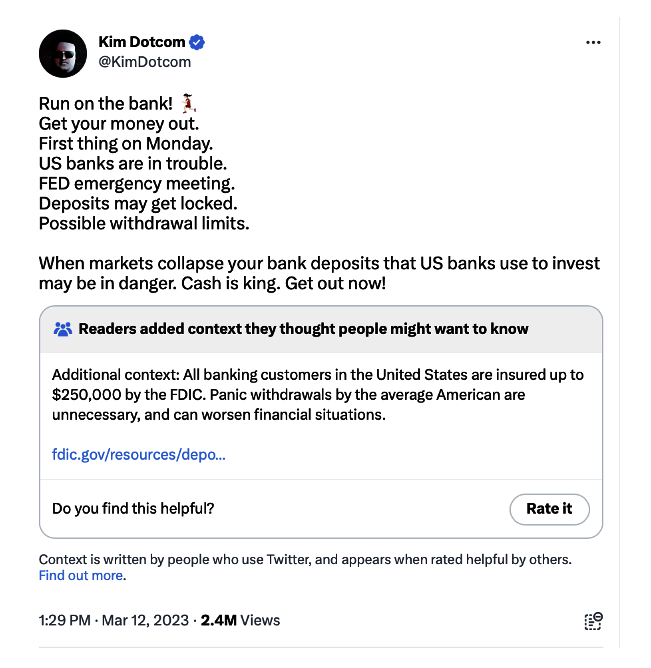The height and width of the screenshot is (668, 651).
Task: Click the 'FED emergency meeting.' tweet line
Action: click(136, 183)
